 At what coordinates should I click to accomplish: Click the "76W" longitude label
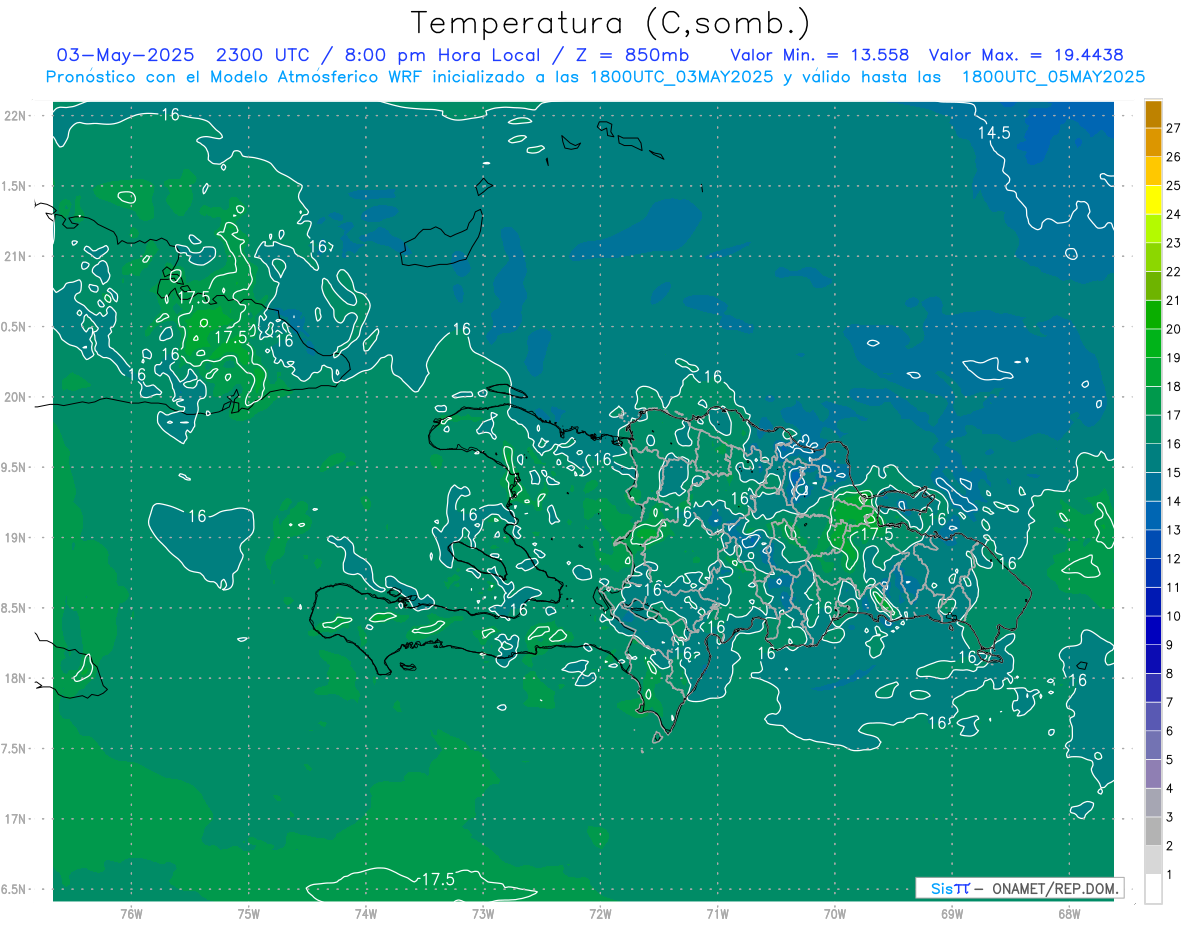(x=131, y=914)
